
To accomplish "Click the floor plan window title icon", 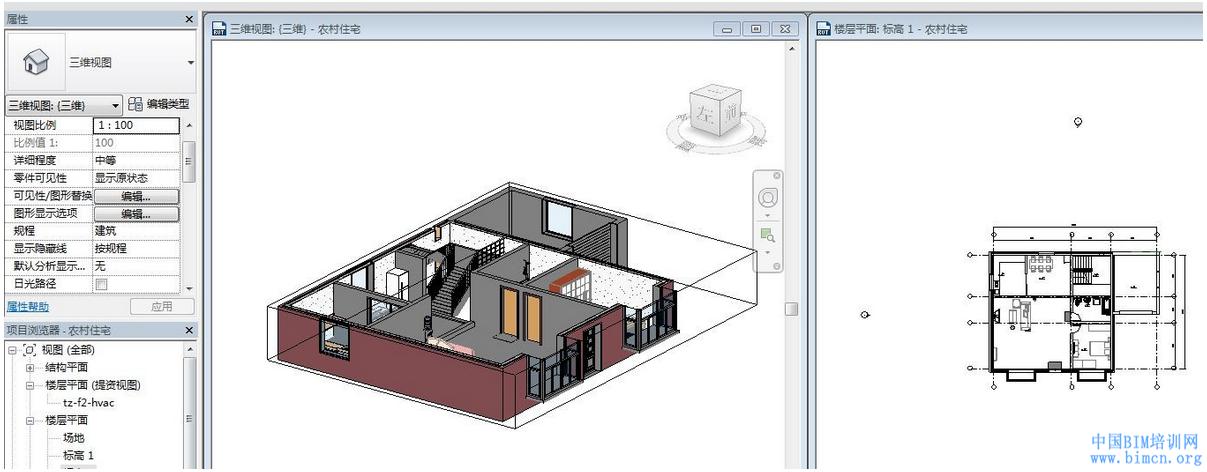I will pos(824,29).
